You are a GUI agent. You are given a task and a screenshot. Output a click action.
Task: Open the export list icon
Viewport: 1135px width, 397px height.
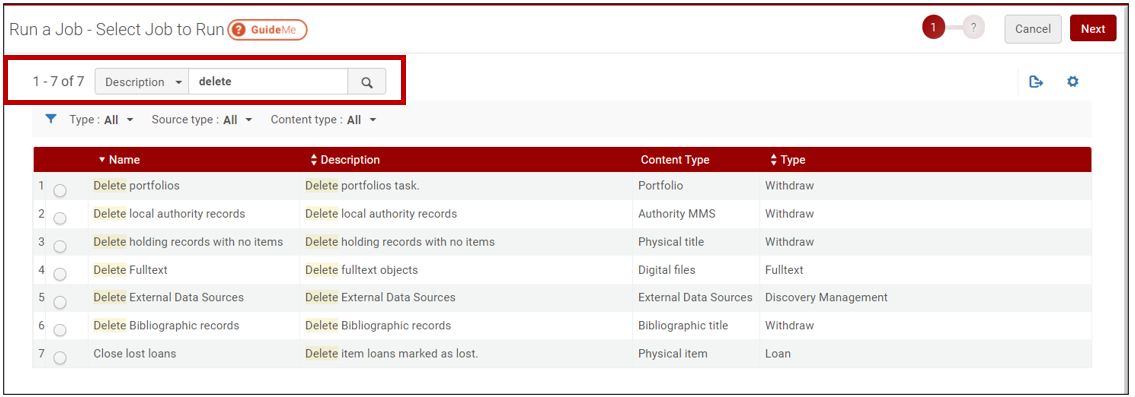(1036, 82)
